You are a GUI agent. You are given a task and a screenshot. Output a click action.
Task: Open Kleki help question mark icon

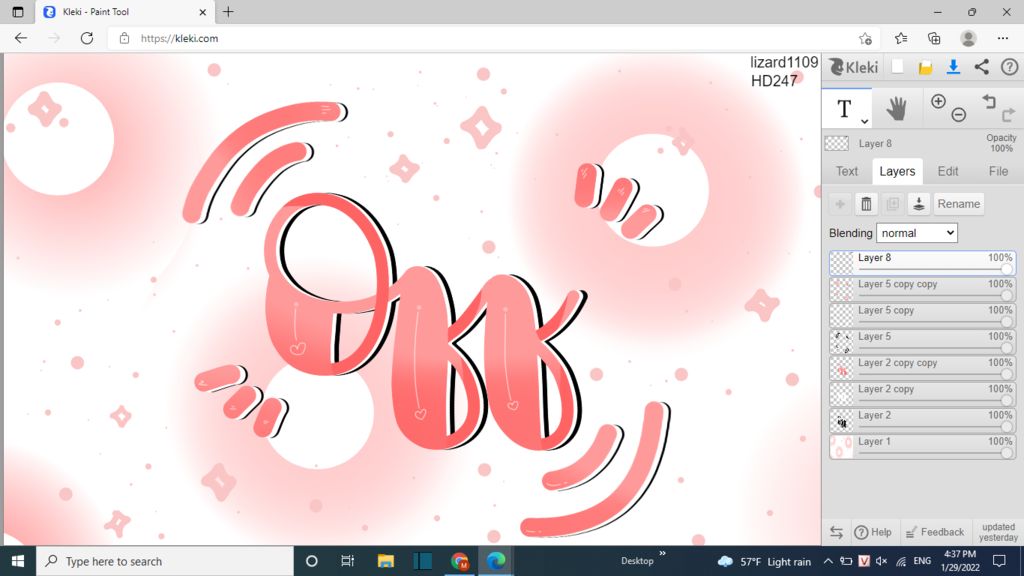[x=1010, y=67]
